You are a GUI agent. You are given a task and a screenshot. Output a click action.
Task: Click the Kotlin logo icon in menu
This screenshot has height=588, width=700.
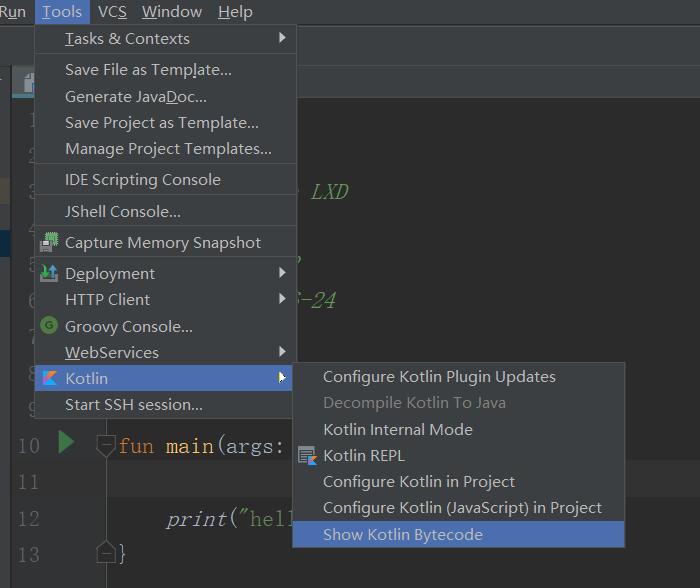pyautogui.click(x=48, y=378)
